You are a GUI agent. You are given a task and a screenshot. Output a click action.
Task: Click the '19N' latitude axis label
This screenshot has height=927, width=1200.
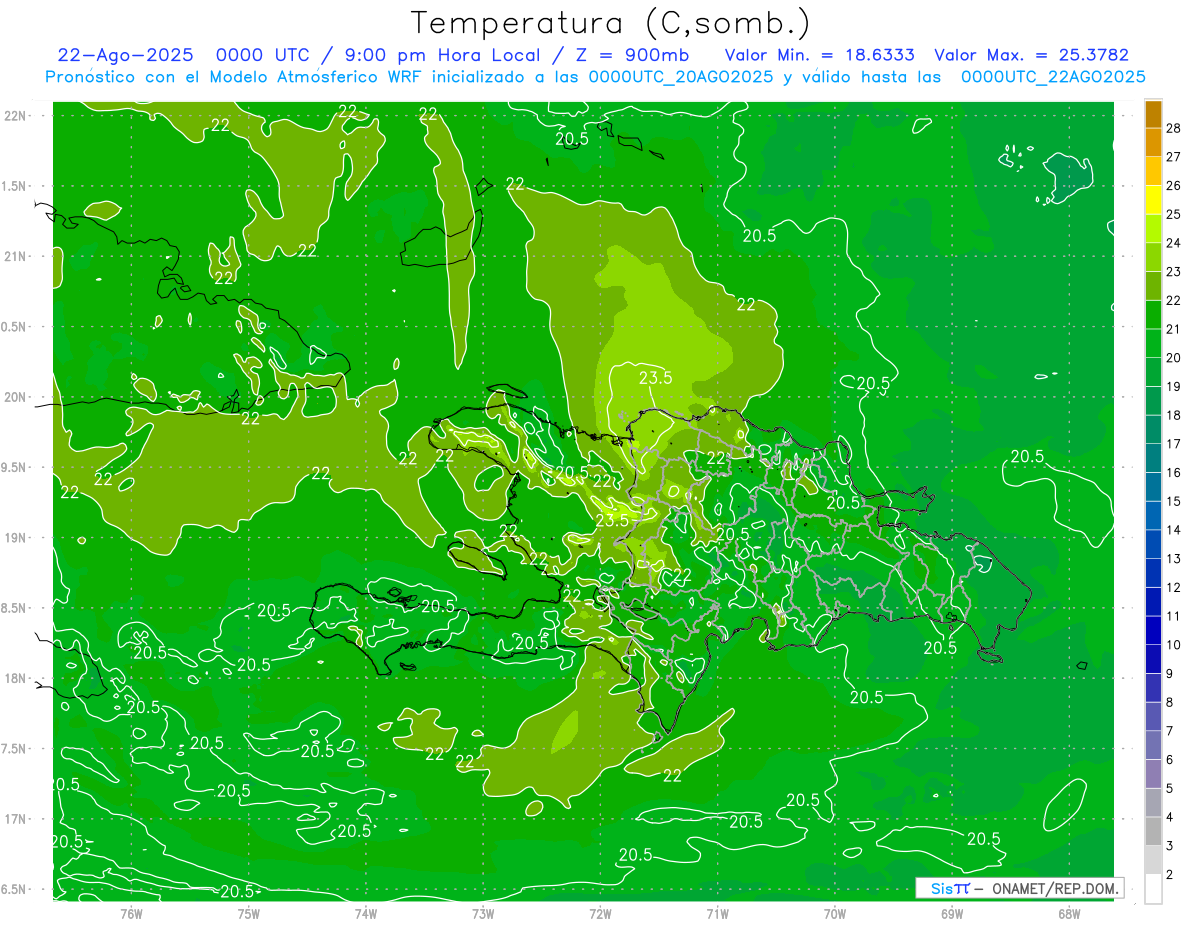pos(15,538)
